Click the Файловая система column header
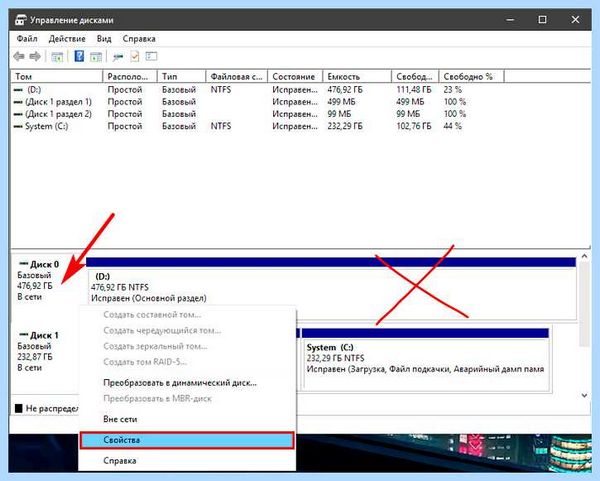Viewport: 600px width, 481px height. 236,77
